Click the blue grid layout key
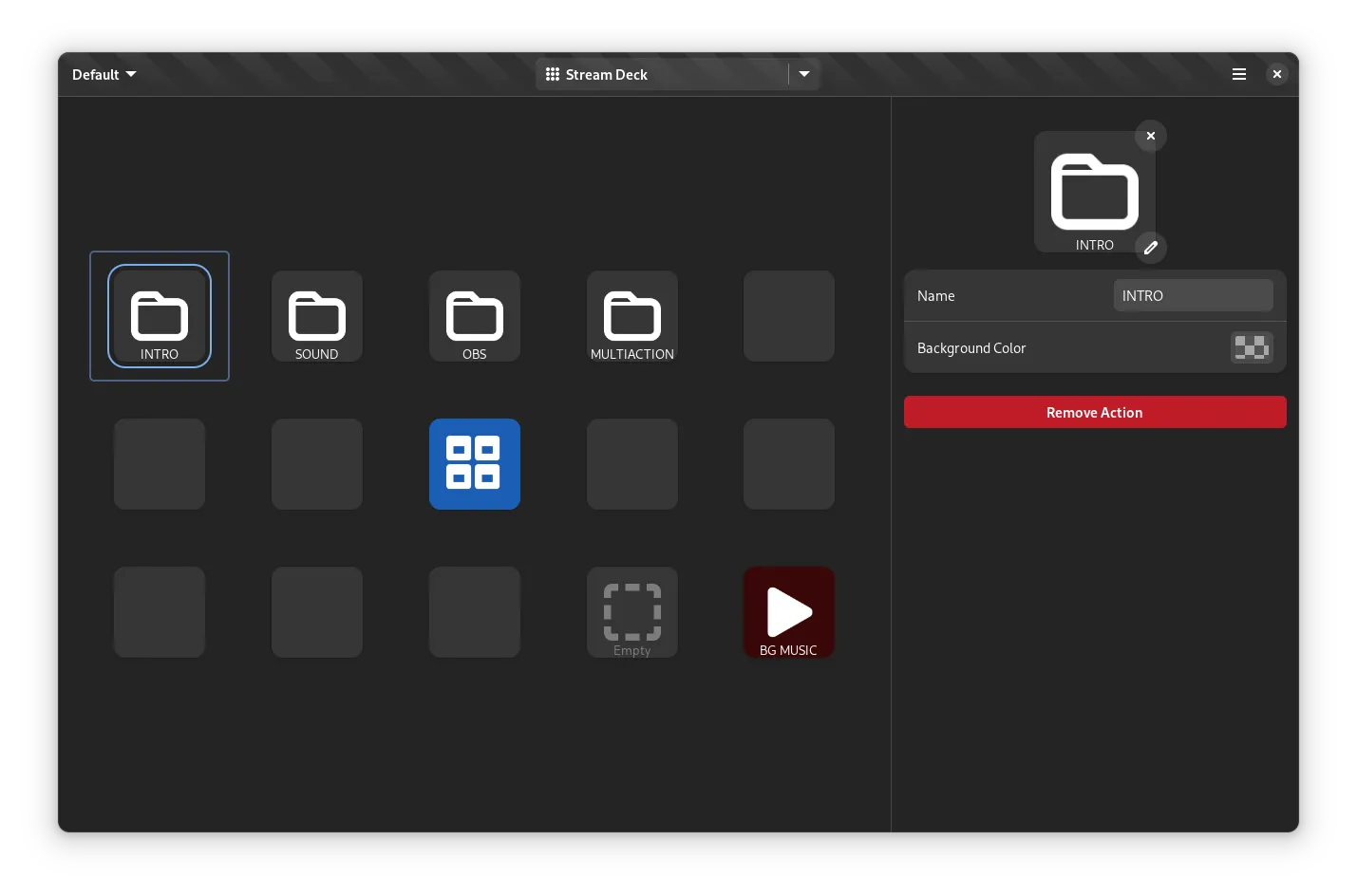This screenshot has width=1357, height=896. (475, 464)
